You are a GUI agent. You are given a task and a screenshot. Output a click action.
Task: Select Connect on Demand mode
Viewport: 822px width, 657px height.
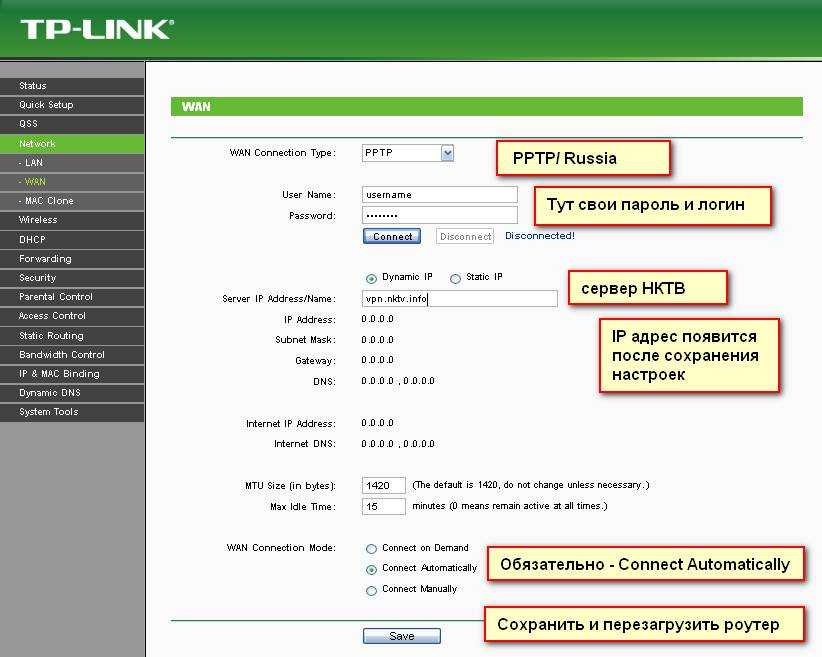tap(371, 549)
